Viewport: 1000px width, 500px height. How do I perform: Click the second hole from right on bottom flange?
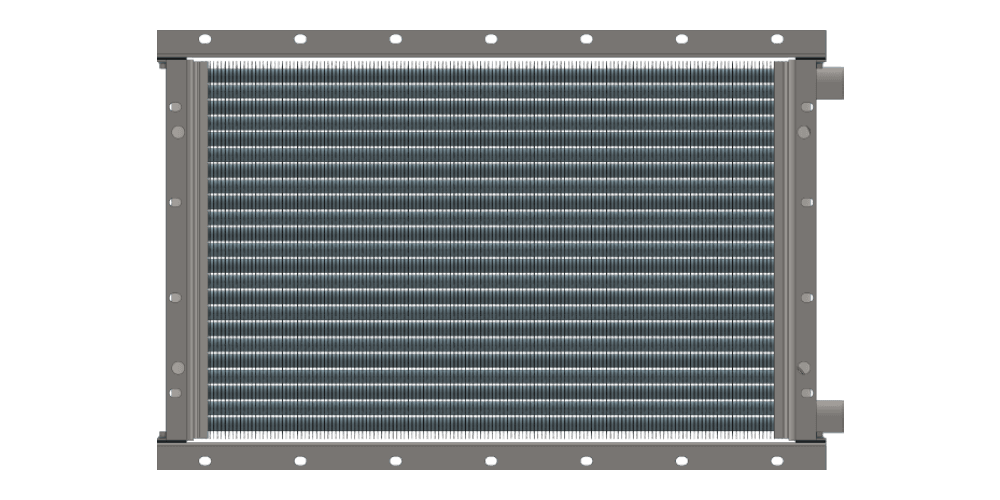point(681,460)
